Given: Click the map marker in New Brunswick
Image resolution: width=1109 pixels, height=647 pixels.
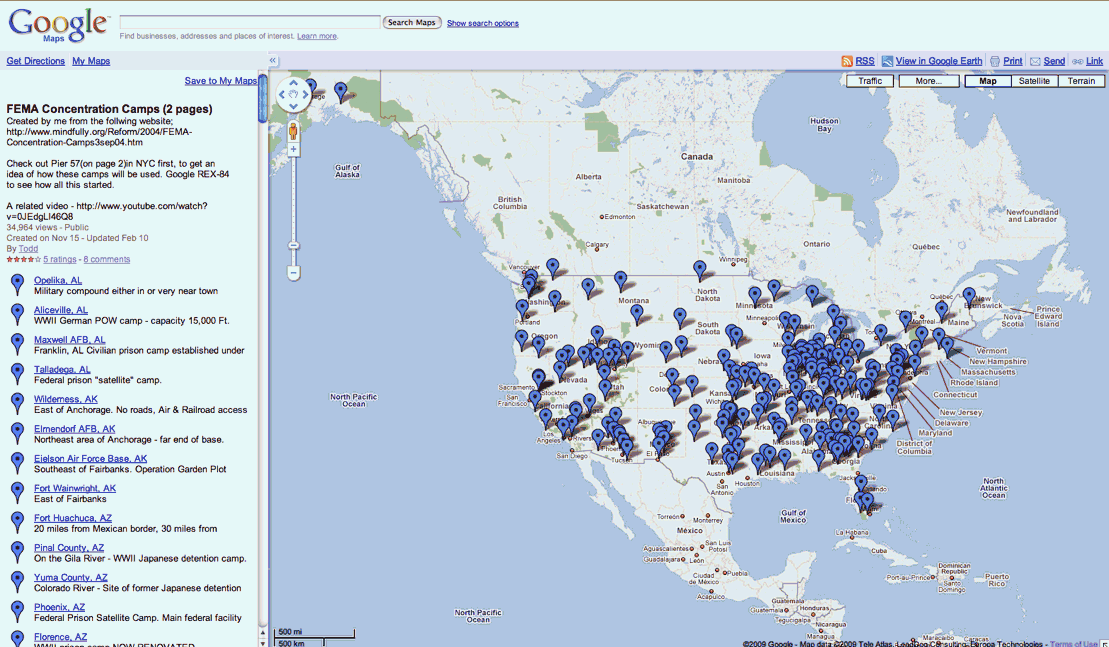Looking at the screenshot, I should point(969,297).
